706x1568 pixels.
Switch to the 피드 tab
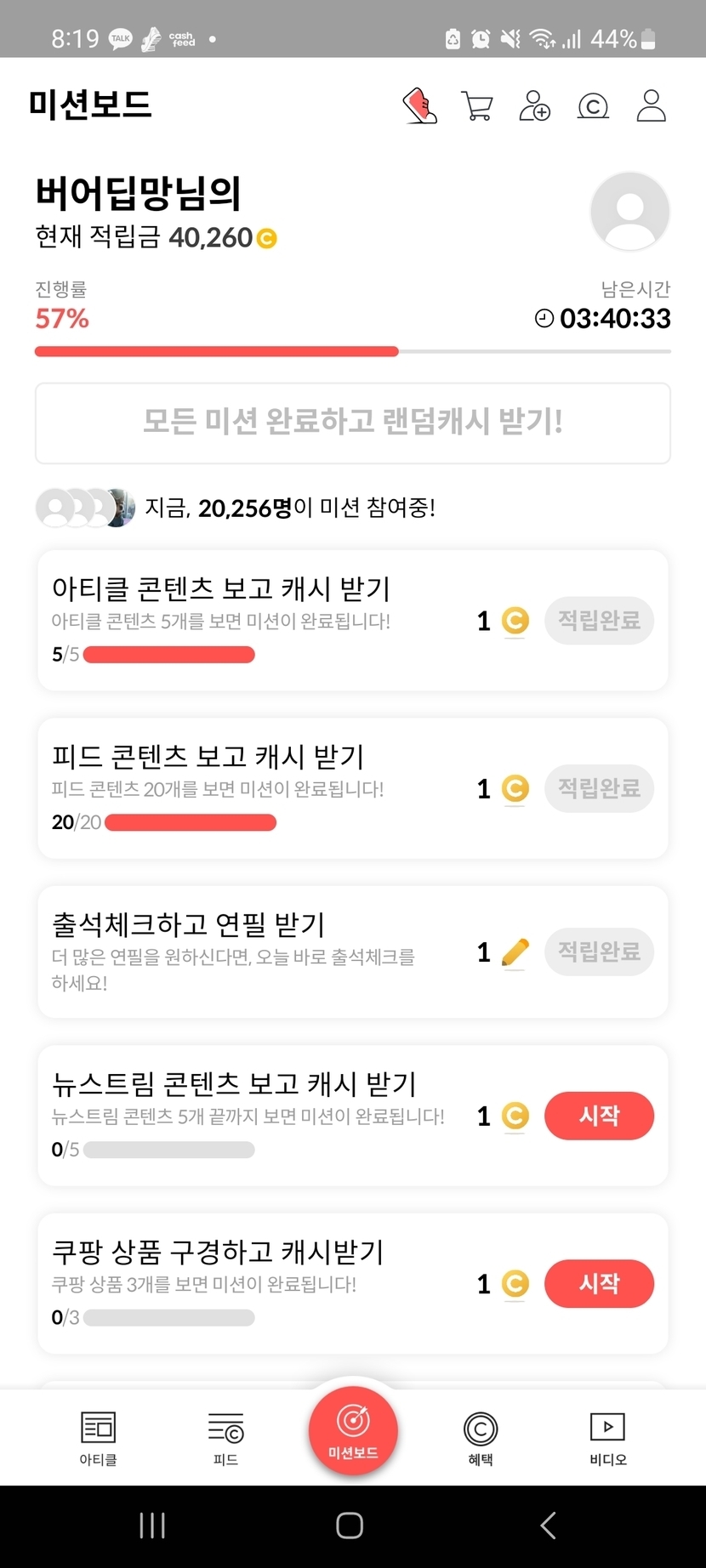pyautogui.click(x=225, y=1437)
